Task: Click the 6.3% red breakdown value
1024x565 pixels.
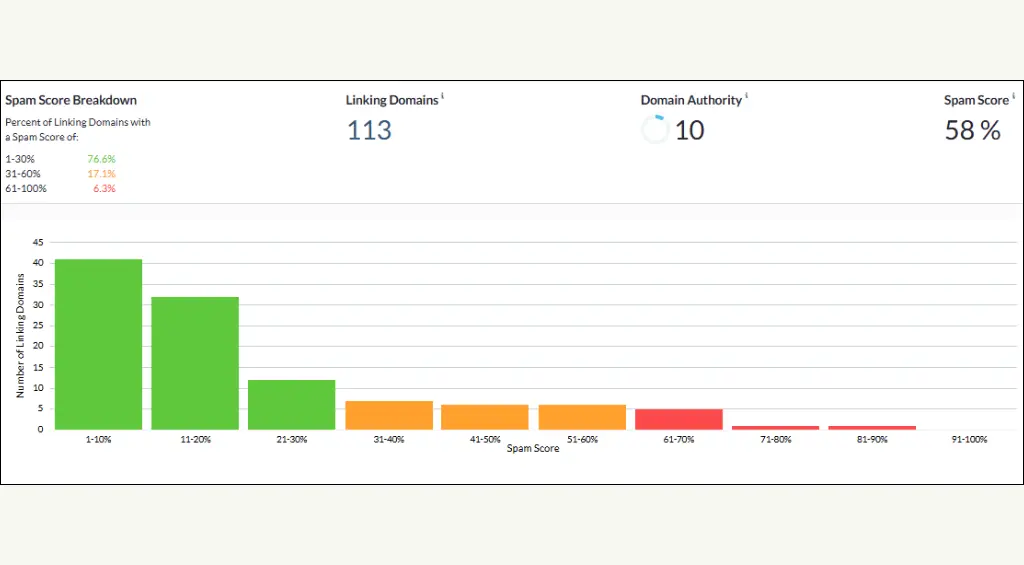Action: pyautogui.click(x=104, y=188)
